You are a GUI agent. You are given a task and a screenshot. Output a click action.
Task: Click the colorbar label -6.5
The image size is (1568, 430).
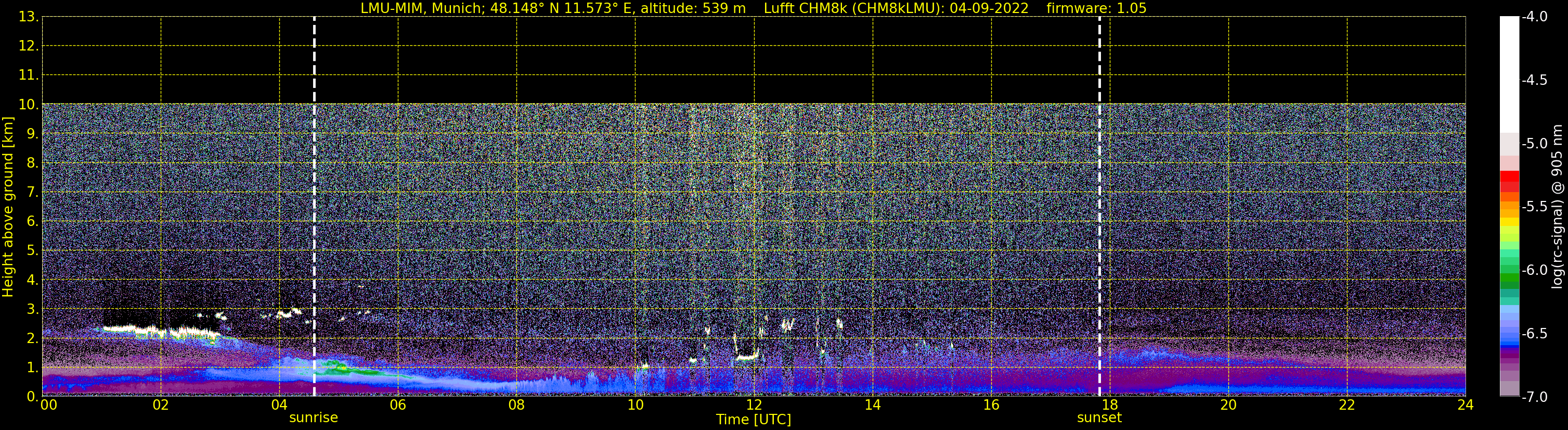pos(1534,334)
